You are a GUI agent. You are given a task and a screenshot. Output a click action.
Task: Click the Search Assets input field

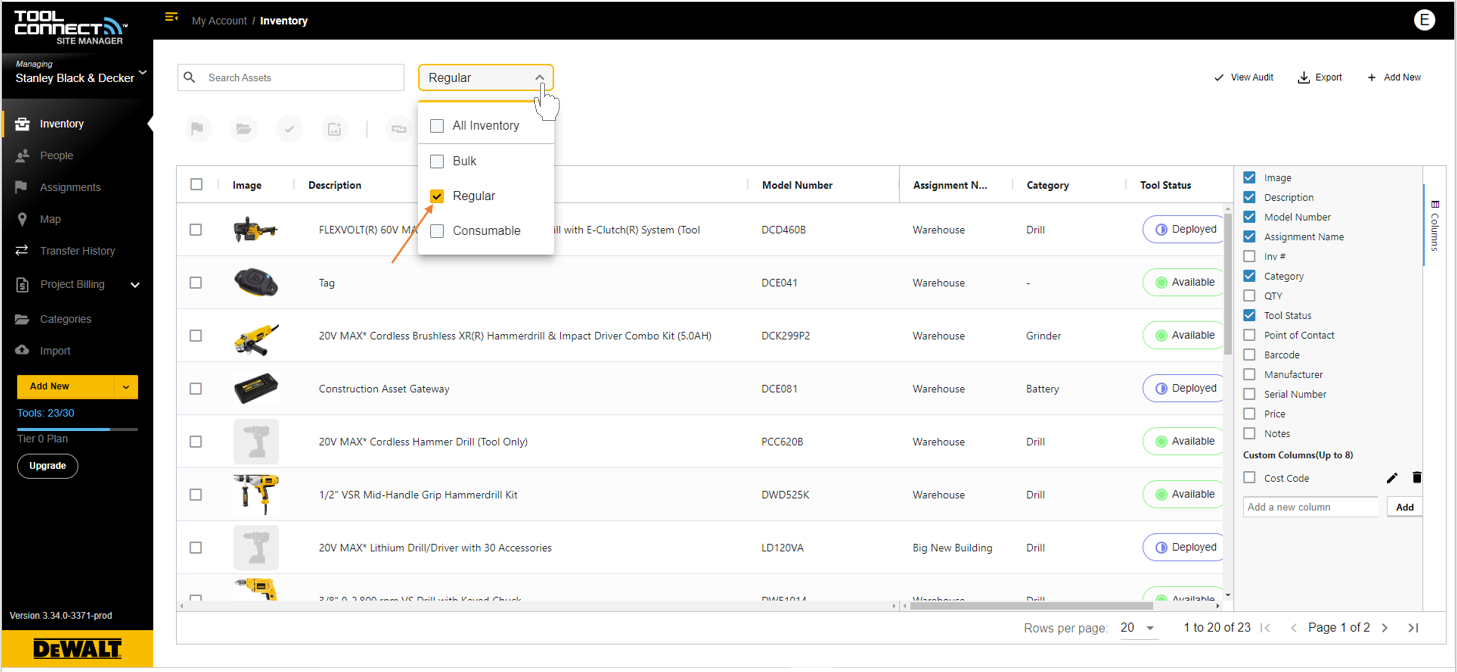coord(291,78)
